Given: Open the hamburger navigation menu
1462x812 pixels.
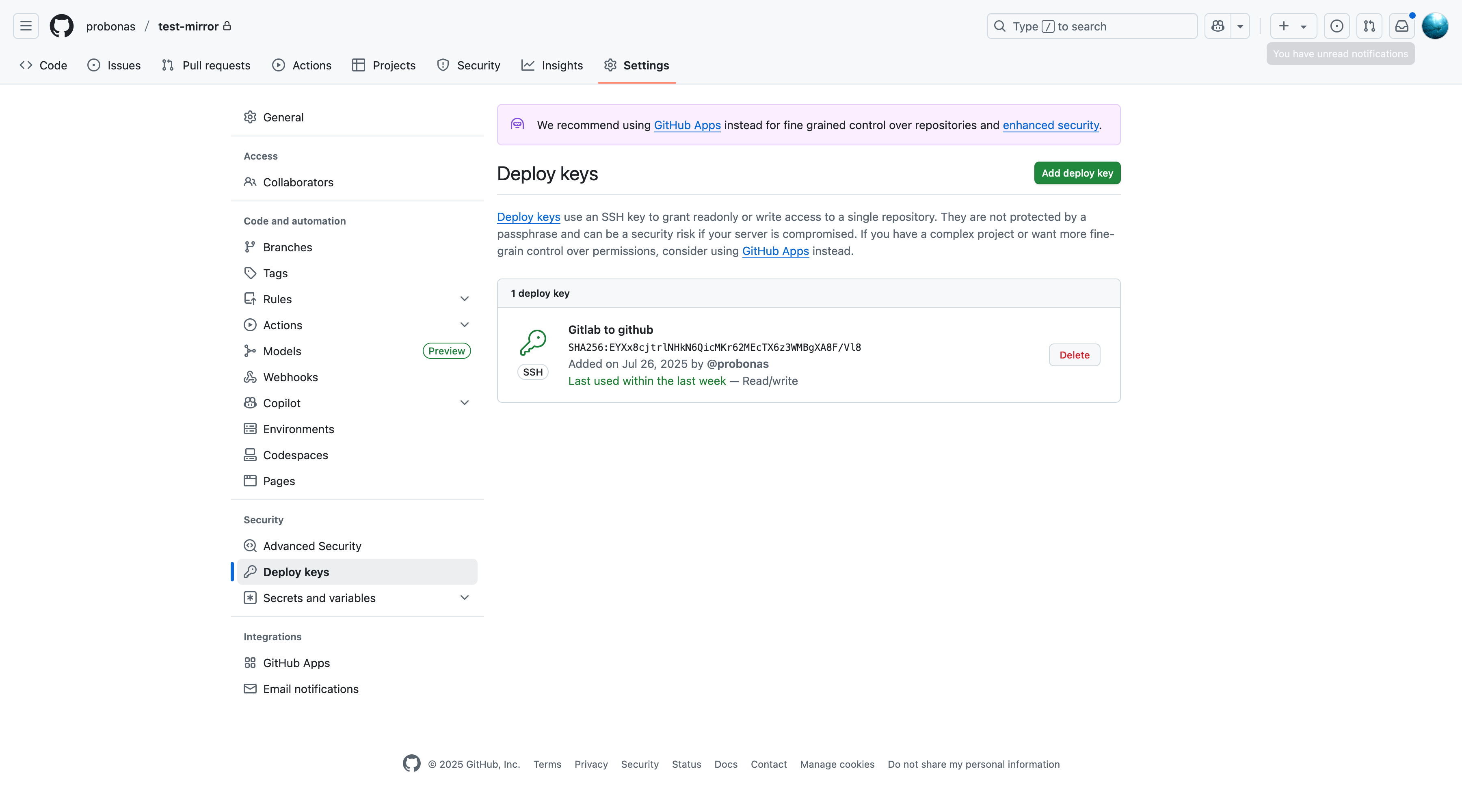Looking at the screenshot, I should click(x=25, y=26).
